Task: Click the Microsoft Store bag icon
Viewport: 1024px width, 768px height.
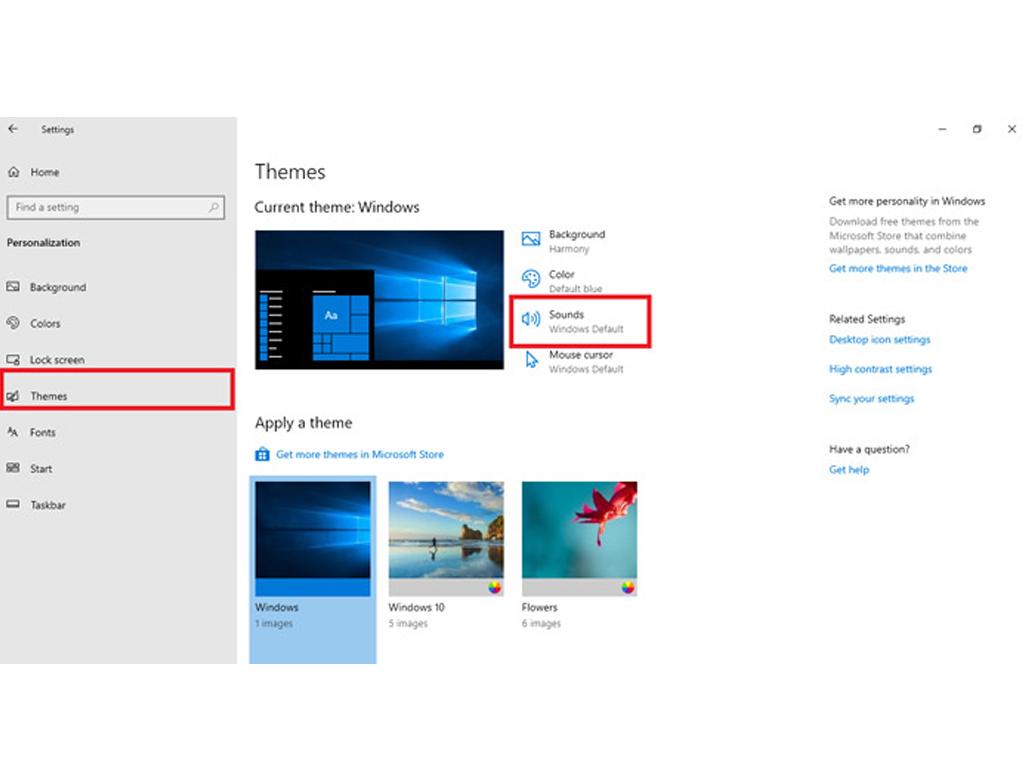Action: coord(262,454)
